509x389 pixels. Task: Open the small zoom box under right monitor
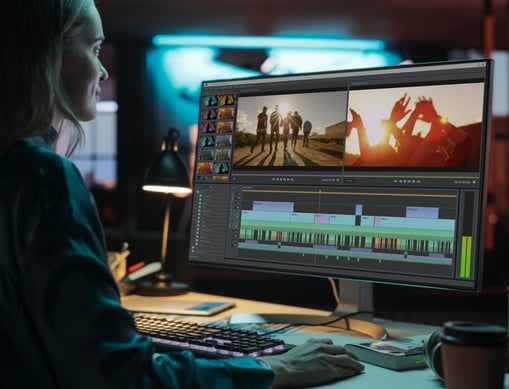coord(348,181)
